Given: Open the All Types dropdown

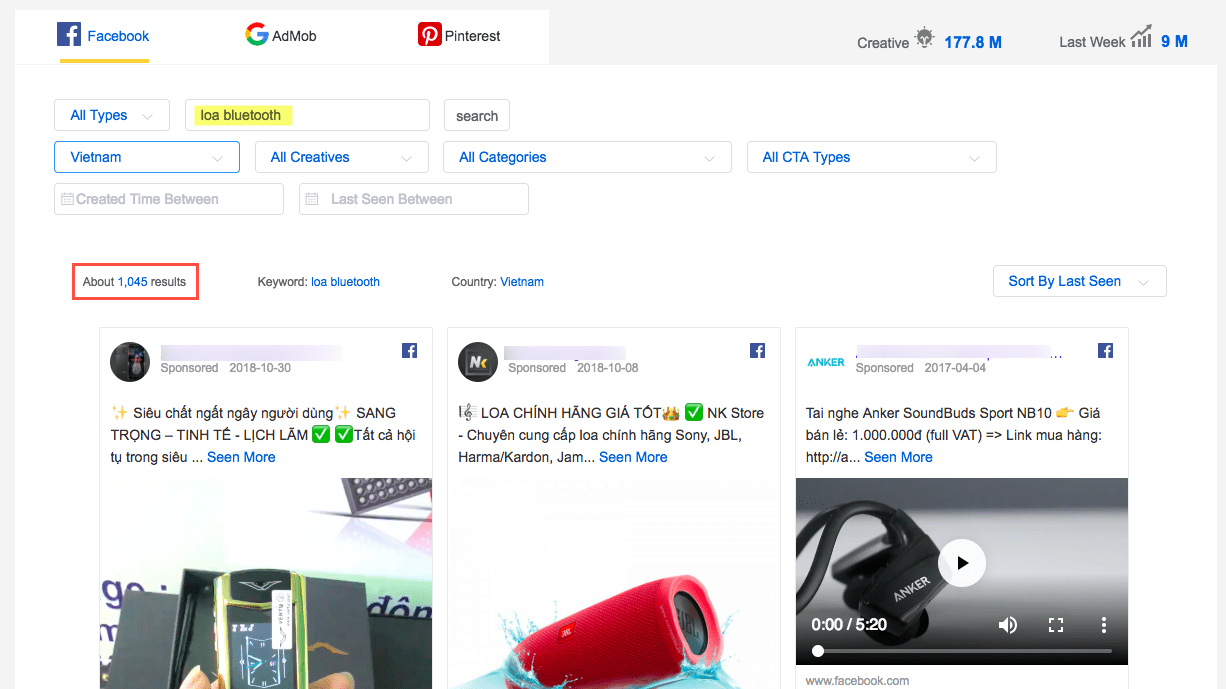Looking at the screenshot, I should [x=112, y=115].
